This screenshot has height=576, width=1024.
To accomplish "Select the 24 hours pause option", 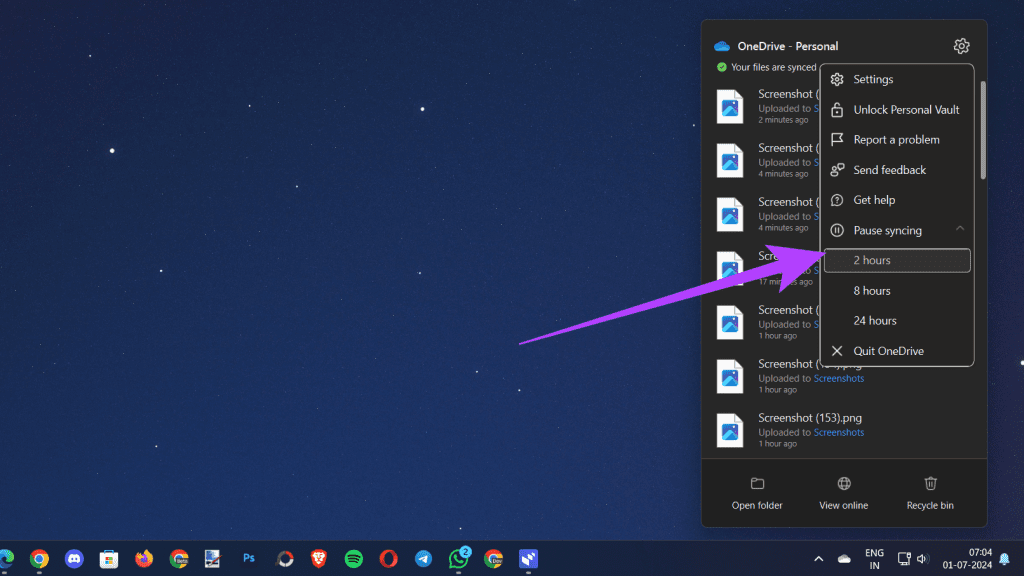I will 874,320.
